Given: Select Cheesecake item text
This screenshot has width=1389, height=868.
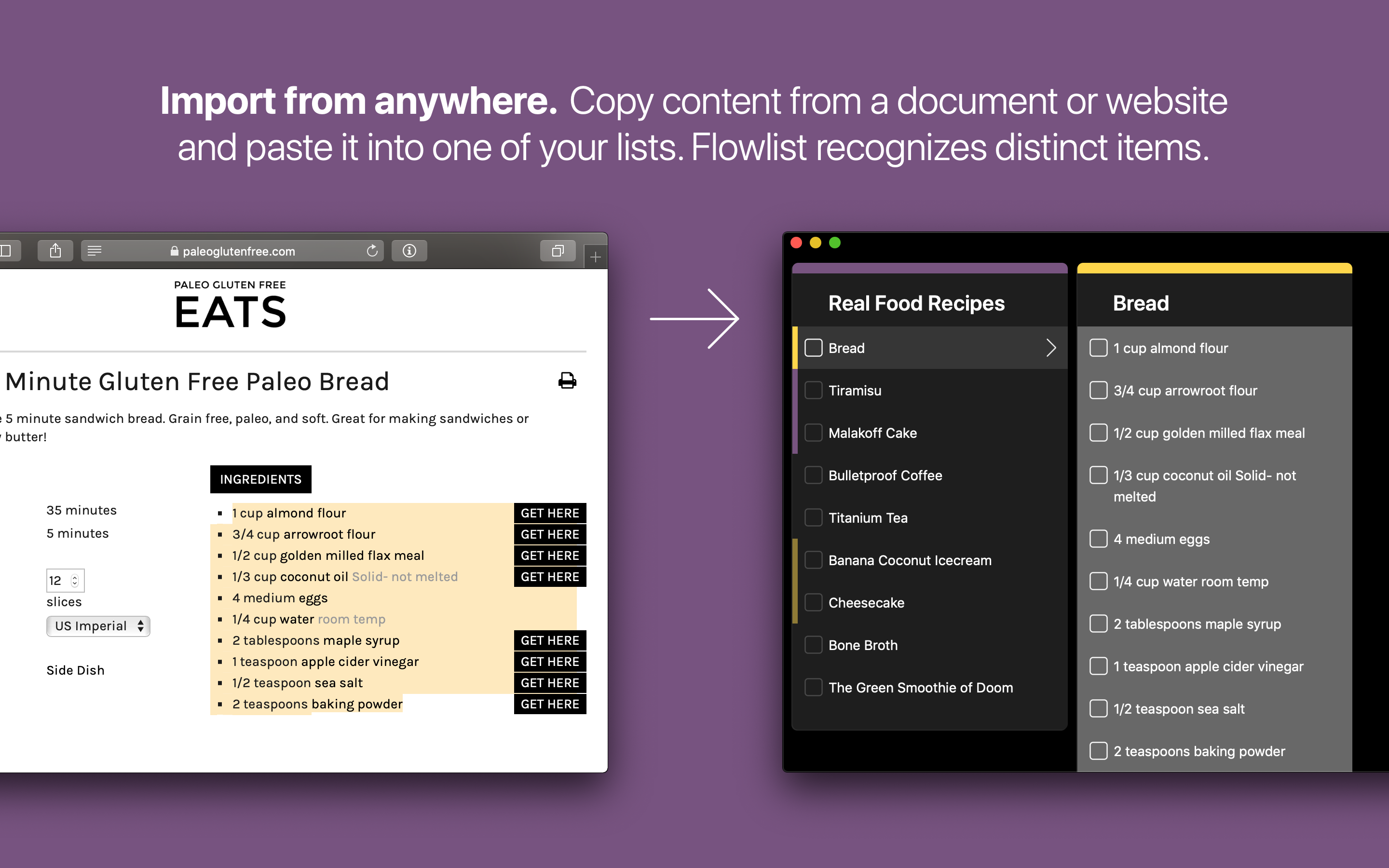Looking at the screenshot, I should pos(866,603).
